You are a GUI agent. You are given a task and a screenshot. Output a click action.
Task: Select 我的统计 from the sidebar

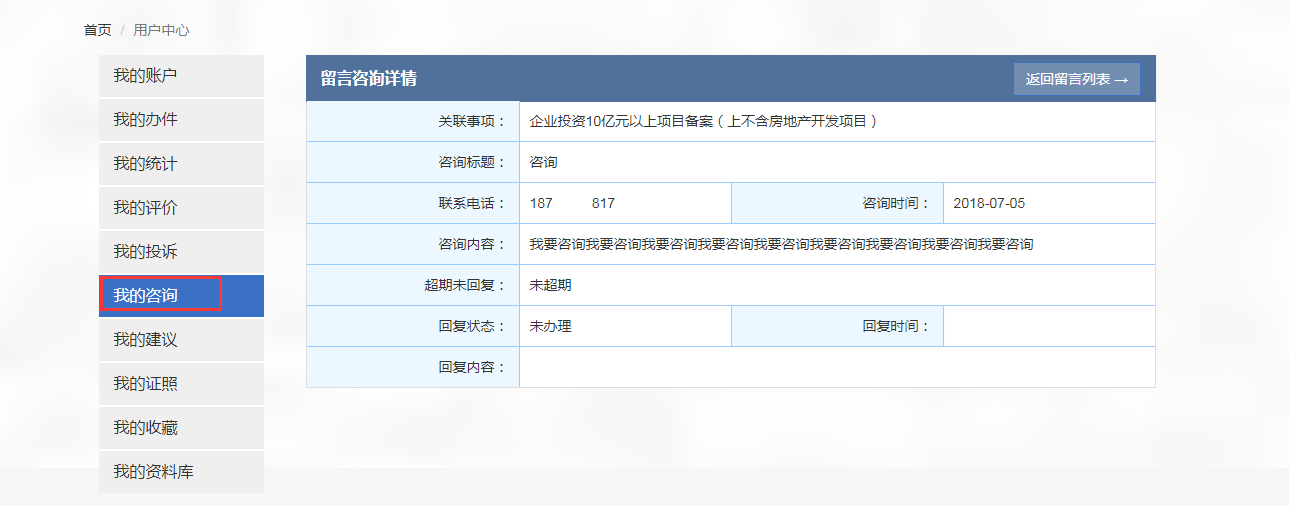pos(180,164)
